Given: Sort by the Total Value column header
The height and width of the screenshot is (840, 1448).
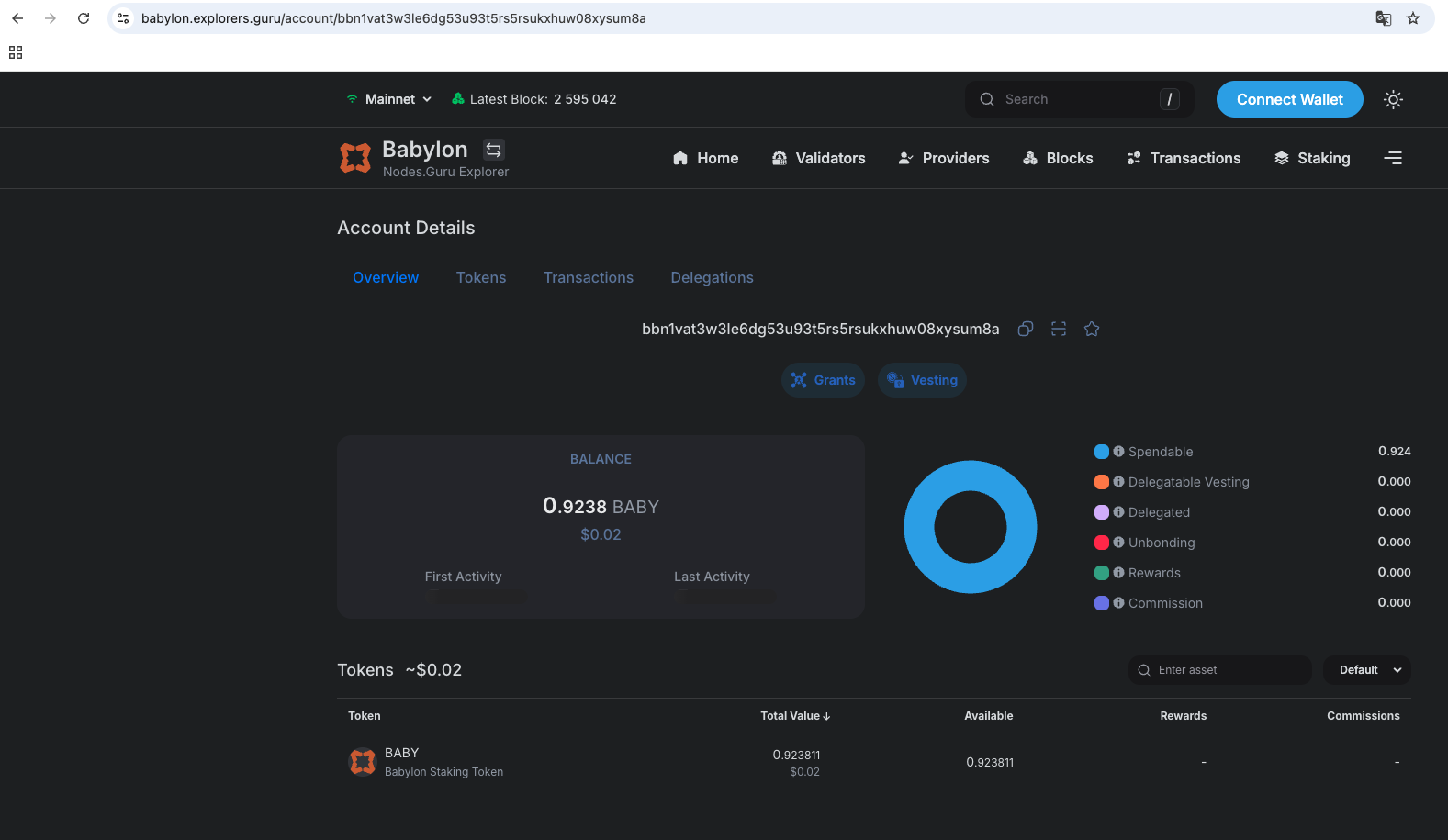Looking at the screenshot, I should pyautogui.click(x=795, y=716).
